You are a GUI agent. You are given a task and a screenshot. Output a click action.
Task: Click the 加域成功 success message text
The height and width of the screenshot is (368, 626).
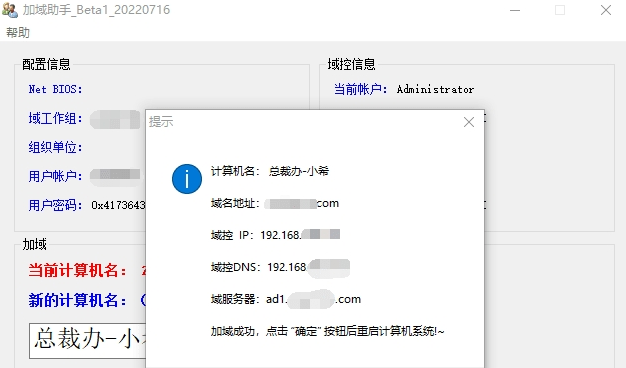[x=327, y=331]
